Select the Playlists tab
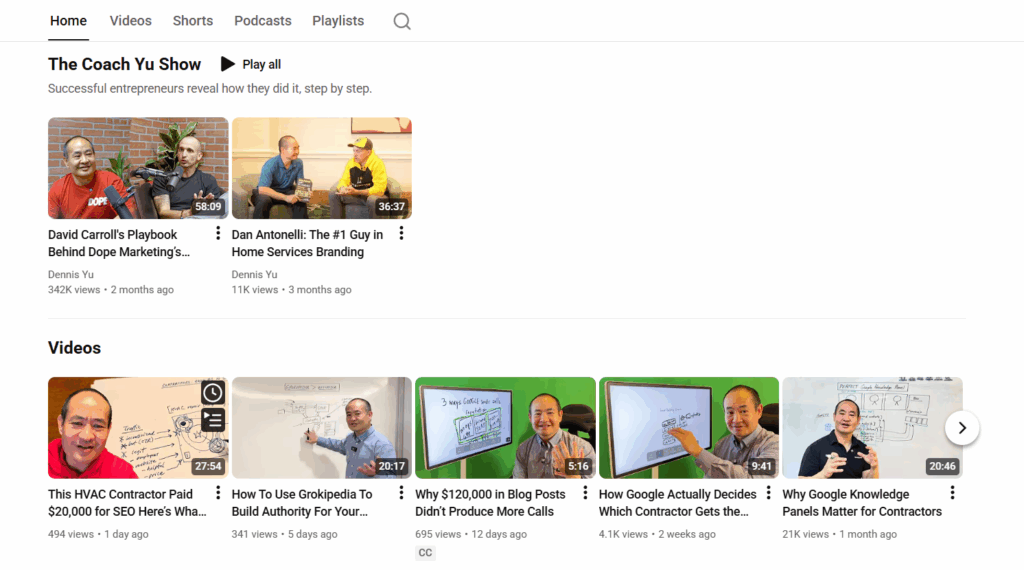1024x570 pixels. (338, 20)
